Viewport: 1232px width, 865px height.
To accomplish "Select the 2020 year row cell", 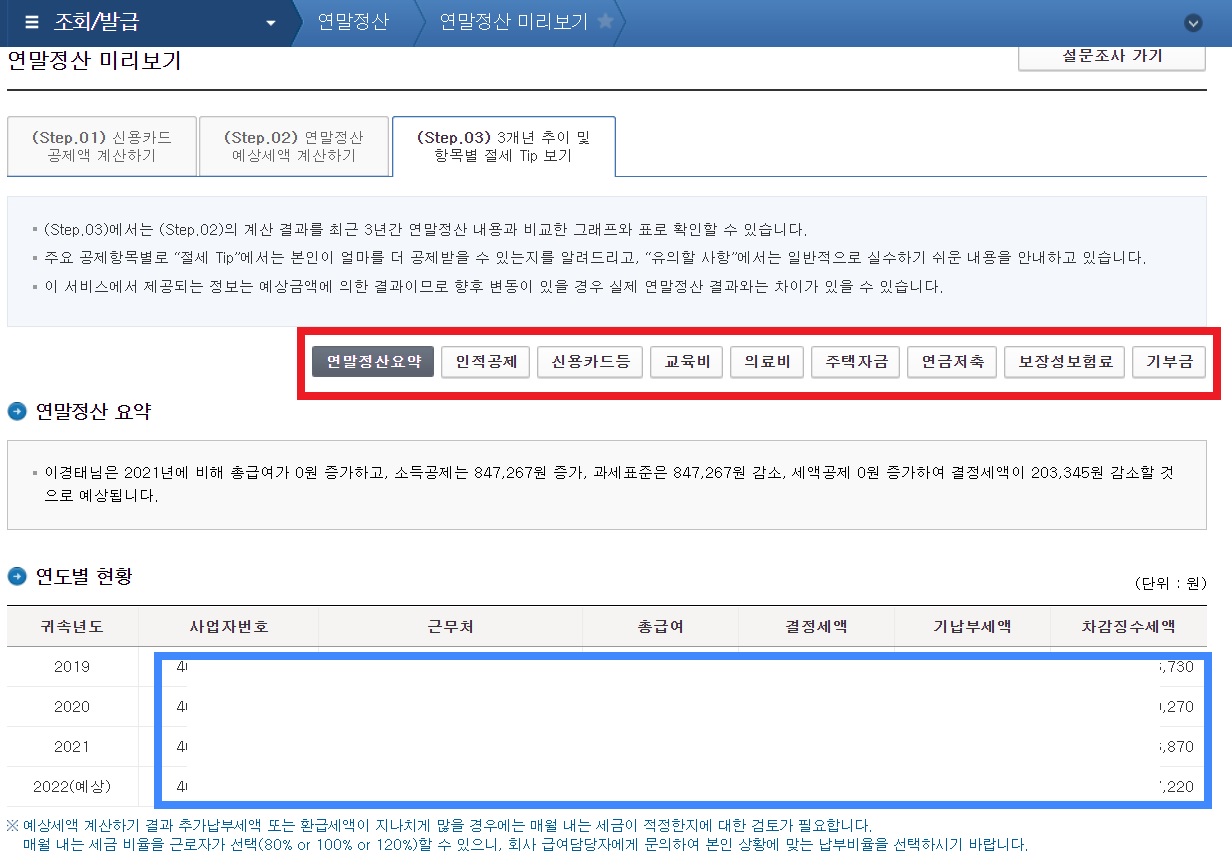I will (72, 707).
